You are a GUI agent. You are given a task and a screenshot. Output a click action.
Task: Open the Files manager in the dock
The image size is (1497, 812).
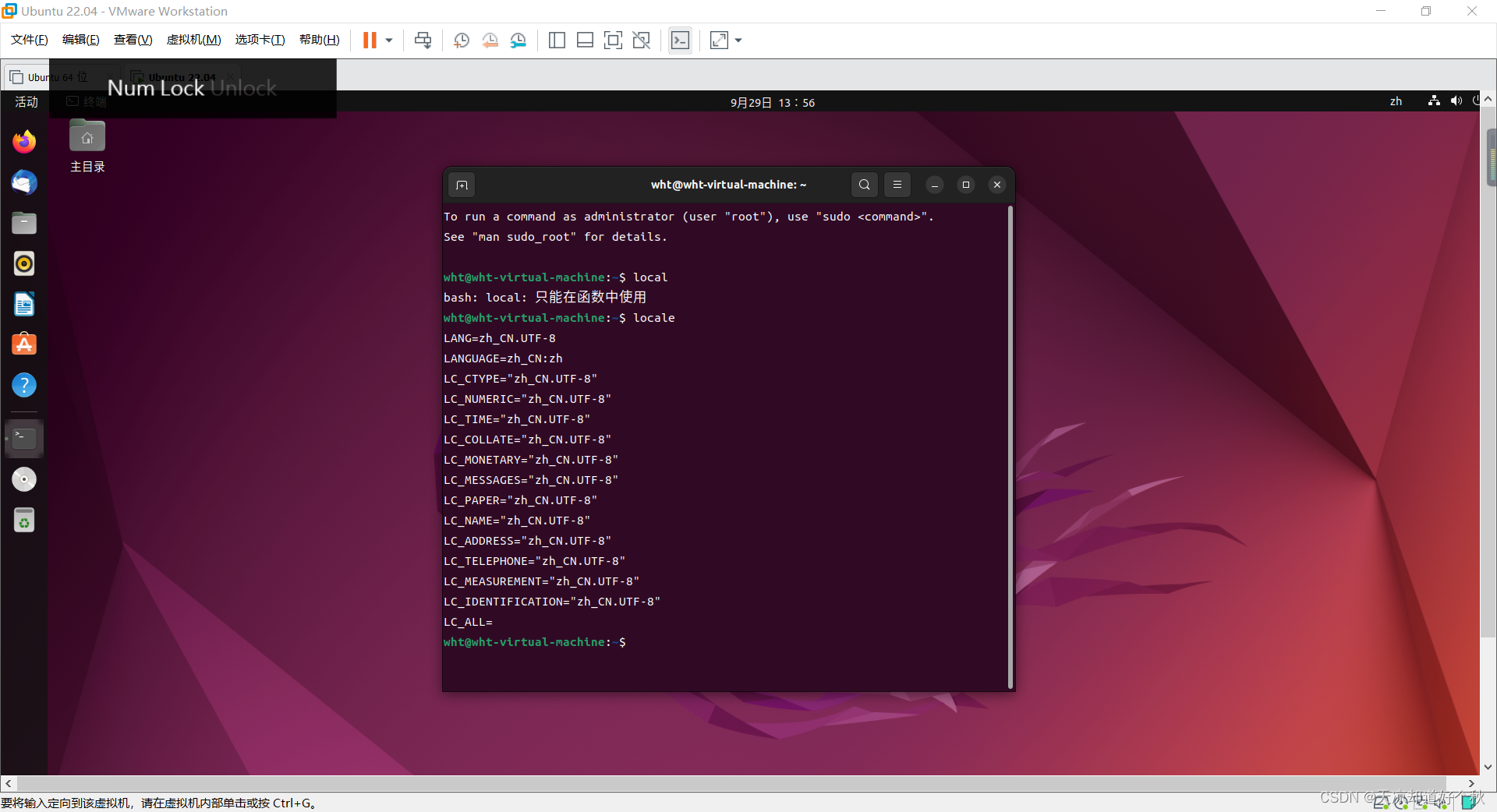click(x=24, y=223)
